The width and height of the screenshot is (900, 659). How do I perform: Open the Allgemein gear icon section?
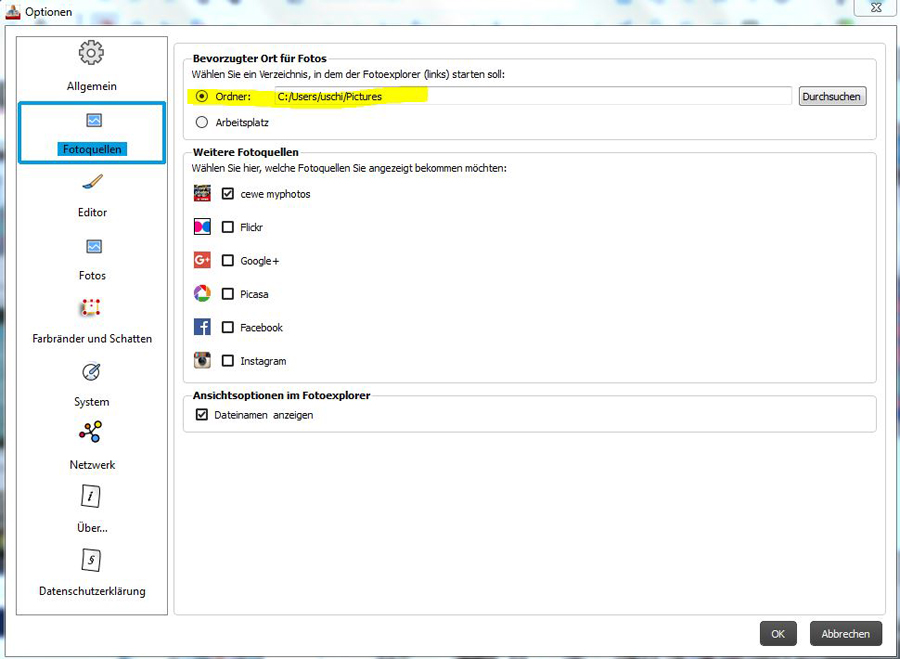click(x=91, y=53)
